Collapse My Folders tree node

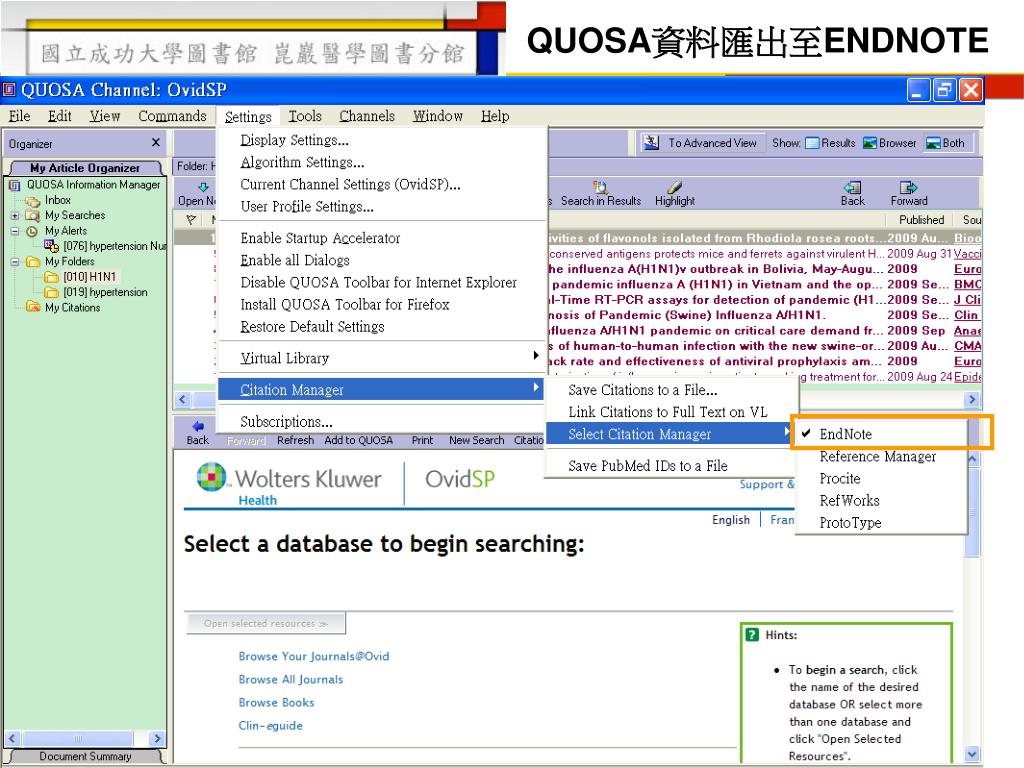(14, 262)
